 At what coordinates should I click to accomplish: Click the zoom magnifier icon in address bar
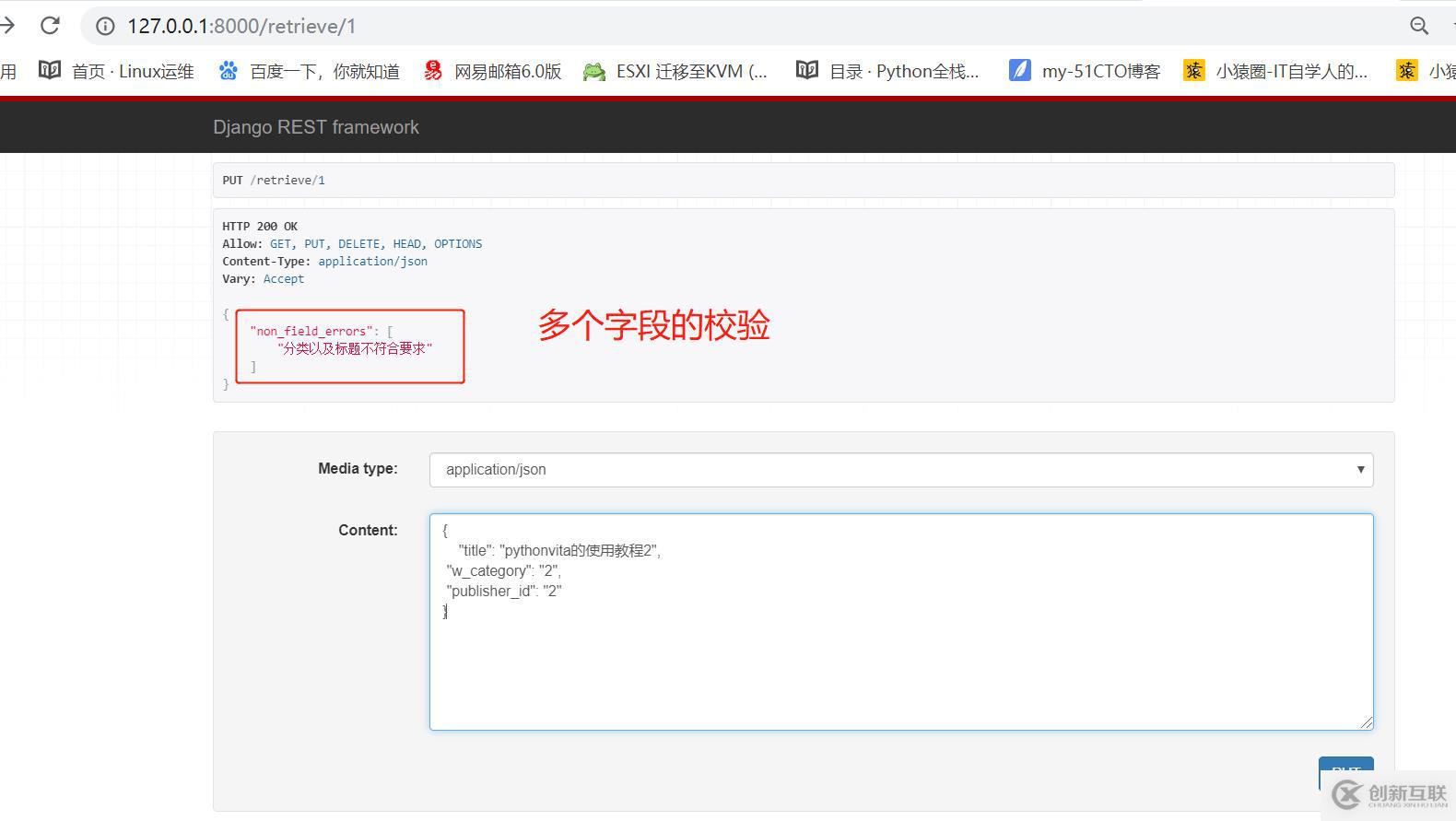pyautogui.click(x=1419, y=26)
